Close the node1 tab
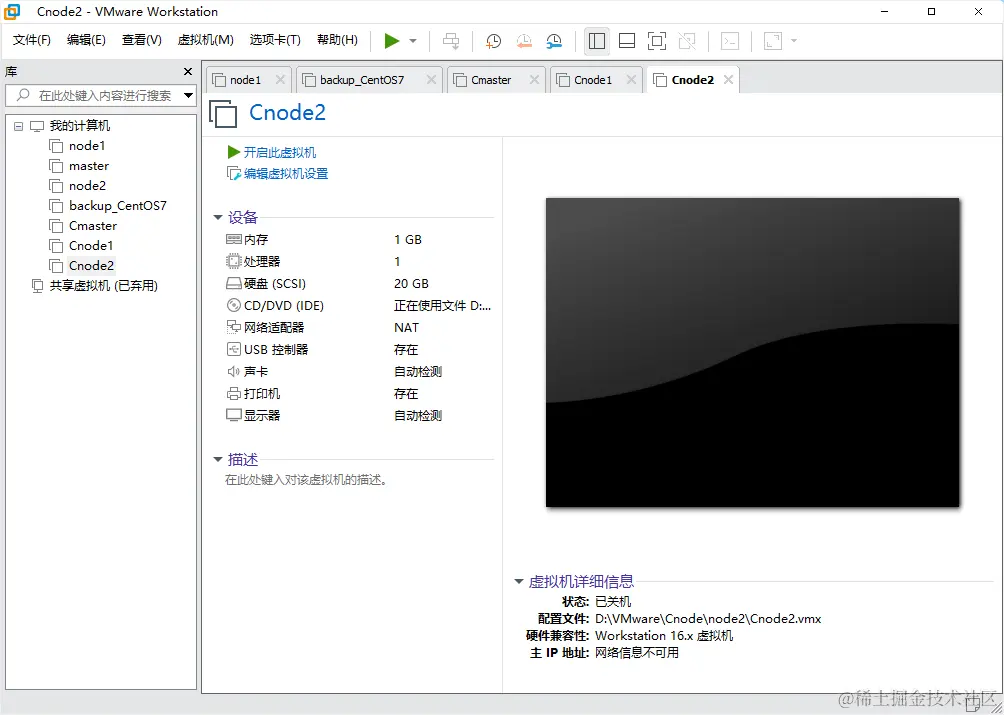Image resolution: width=1004 pixels, height=715 pixels. 280,80
